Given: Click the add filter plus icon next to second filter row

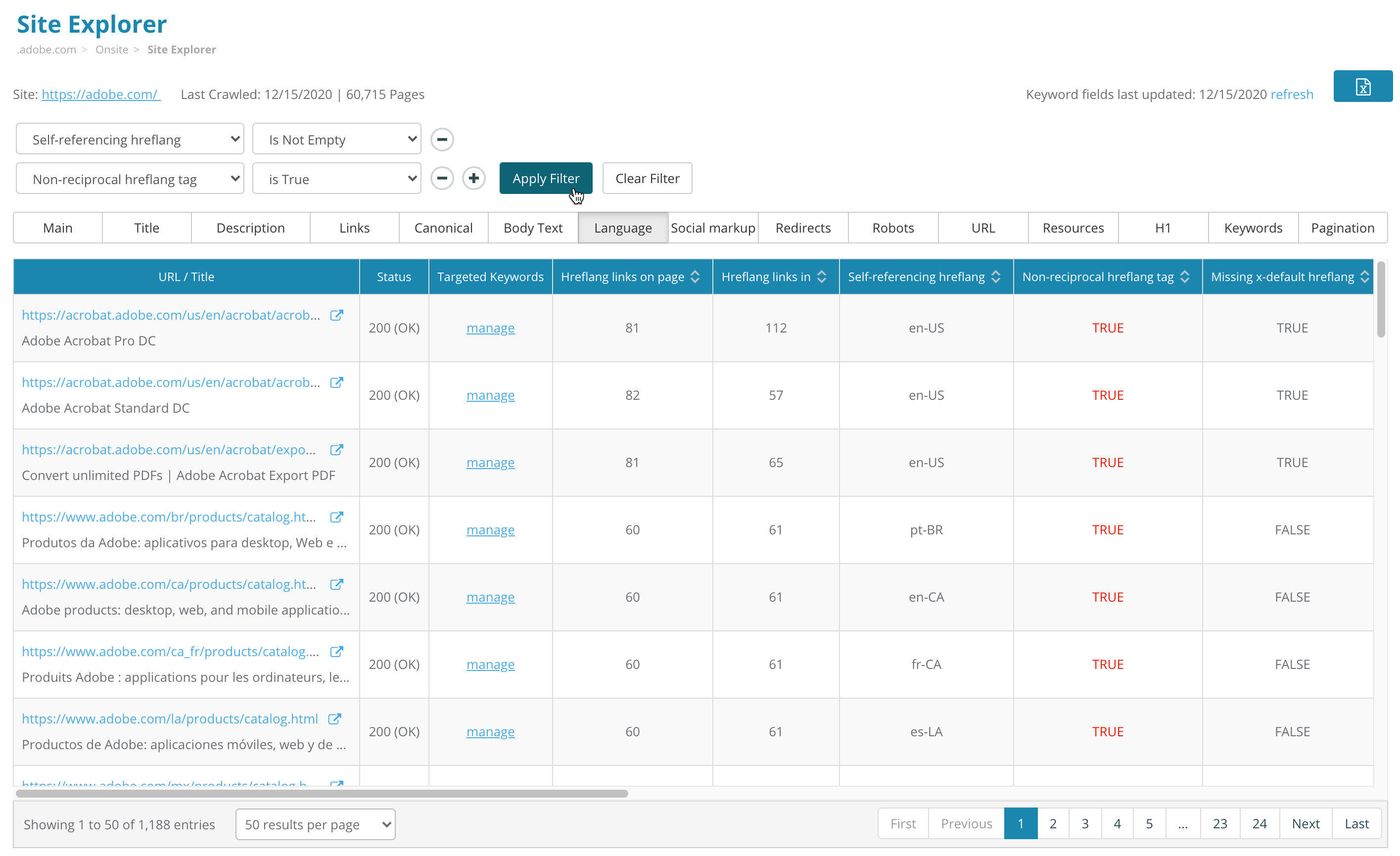Looking at the screenshot, I should [x=473, y=178].
